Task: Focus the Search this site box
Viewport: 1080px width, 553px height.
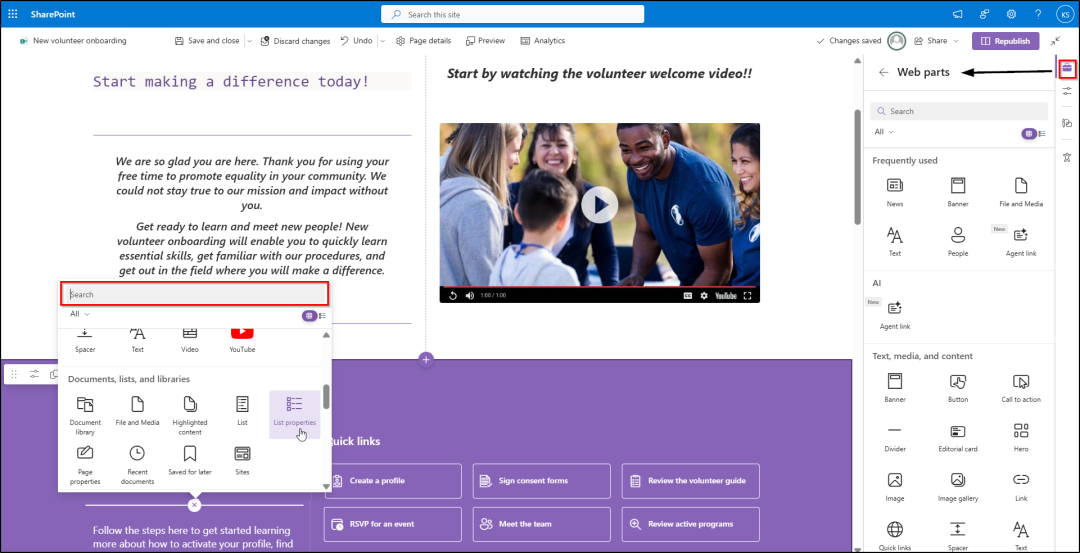Action: (x=512, y=14)
